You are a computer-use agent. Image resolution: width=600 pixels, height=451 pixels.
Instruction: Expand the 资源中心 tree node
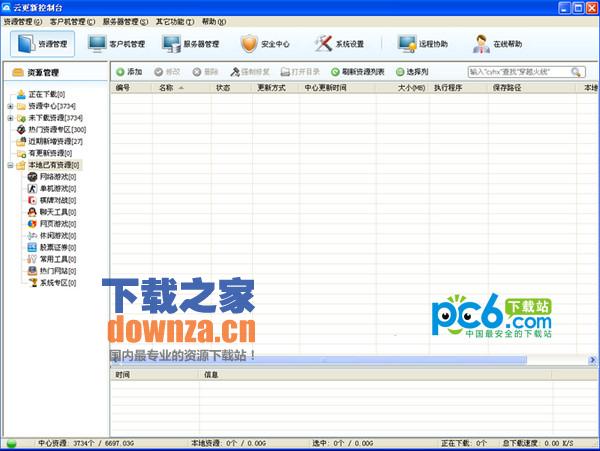tap(9, 106)
